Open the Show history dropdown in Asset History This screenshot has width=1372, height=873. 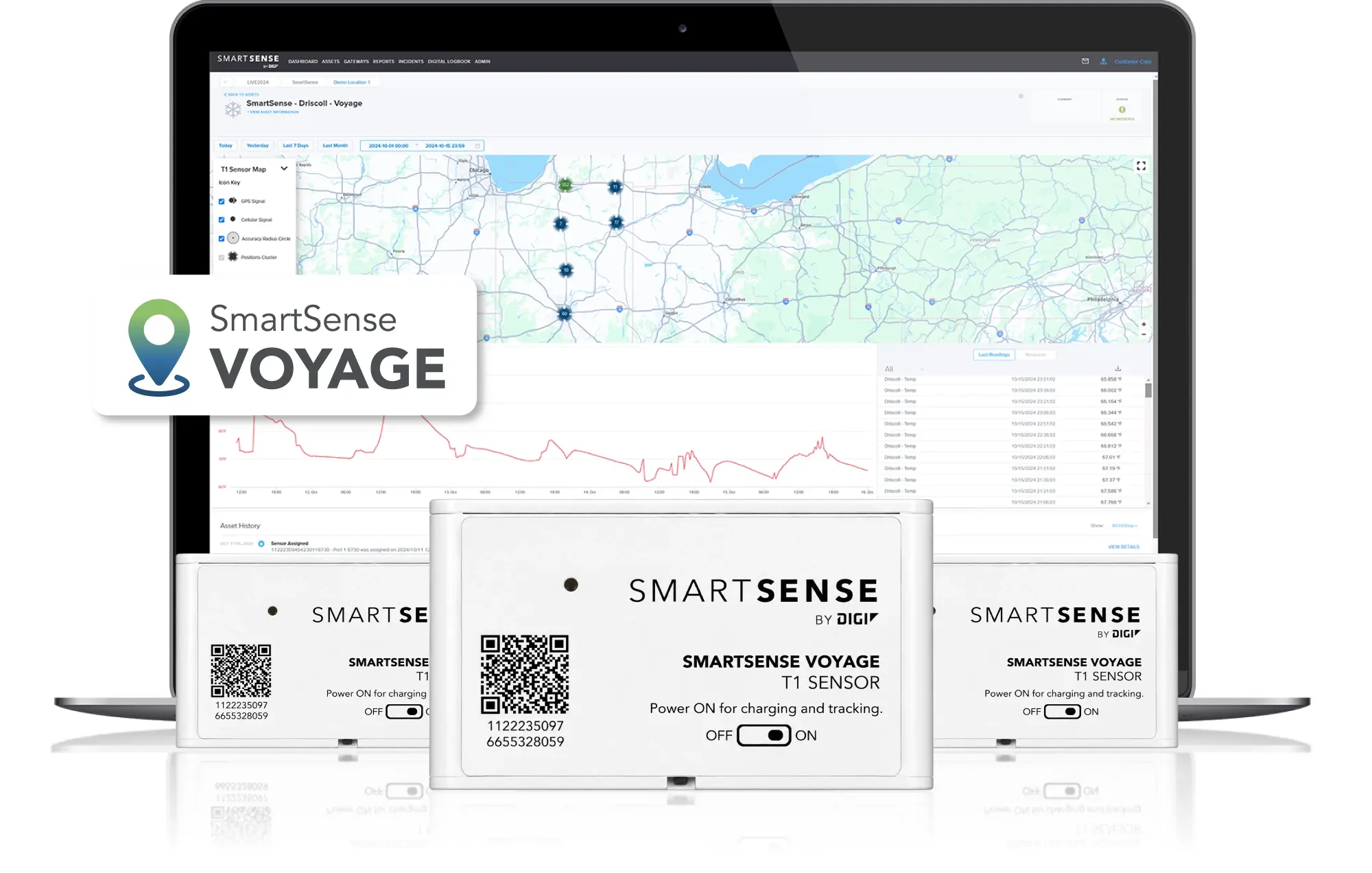1124,525
